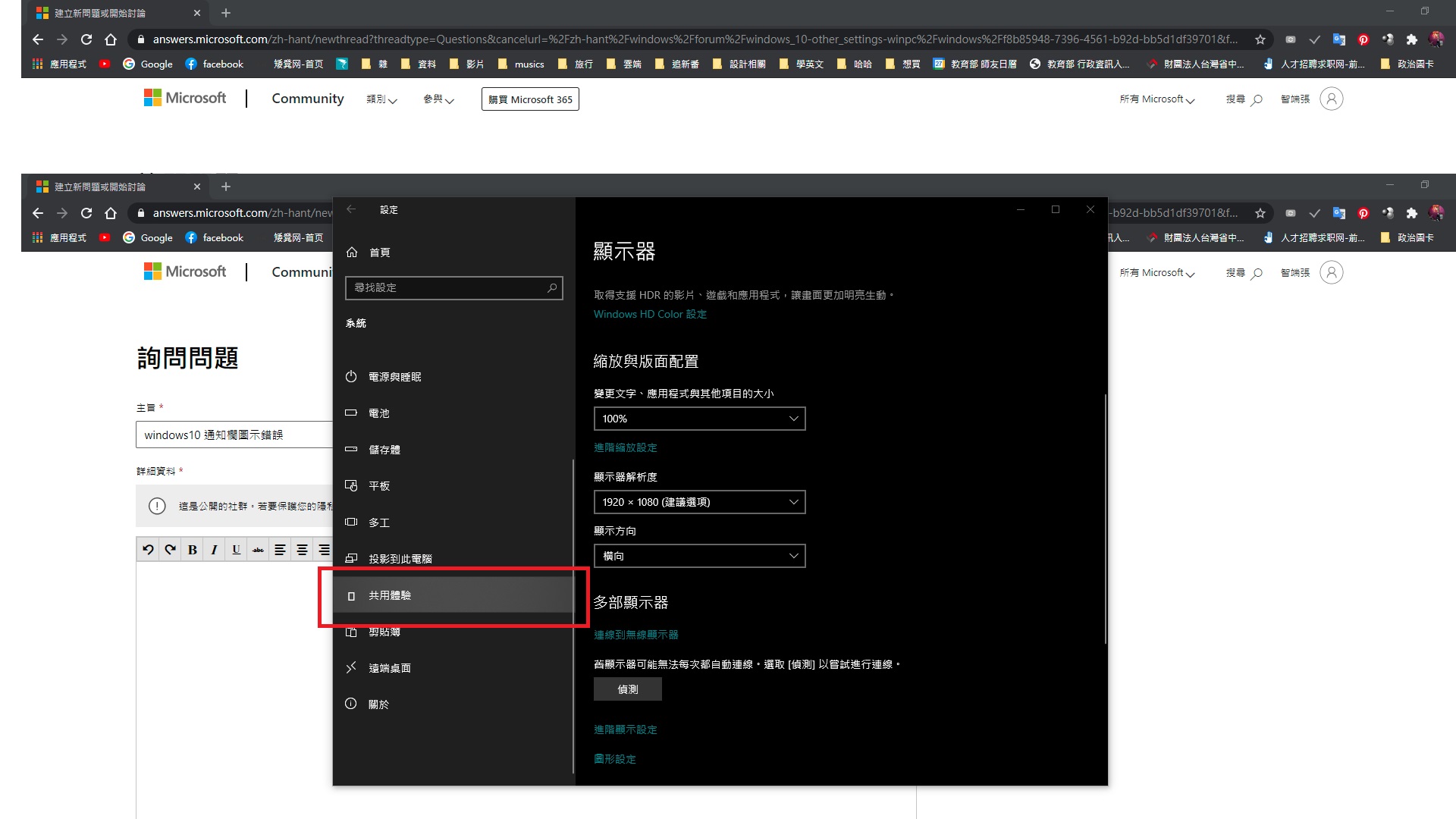The height and width of the screenshot is (819, 1456).
Task: Click the 購買 Microsoft 365 button
Action: click(x=530, y=99)
